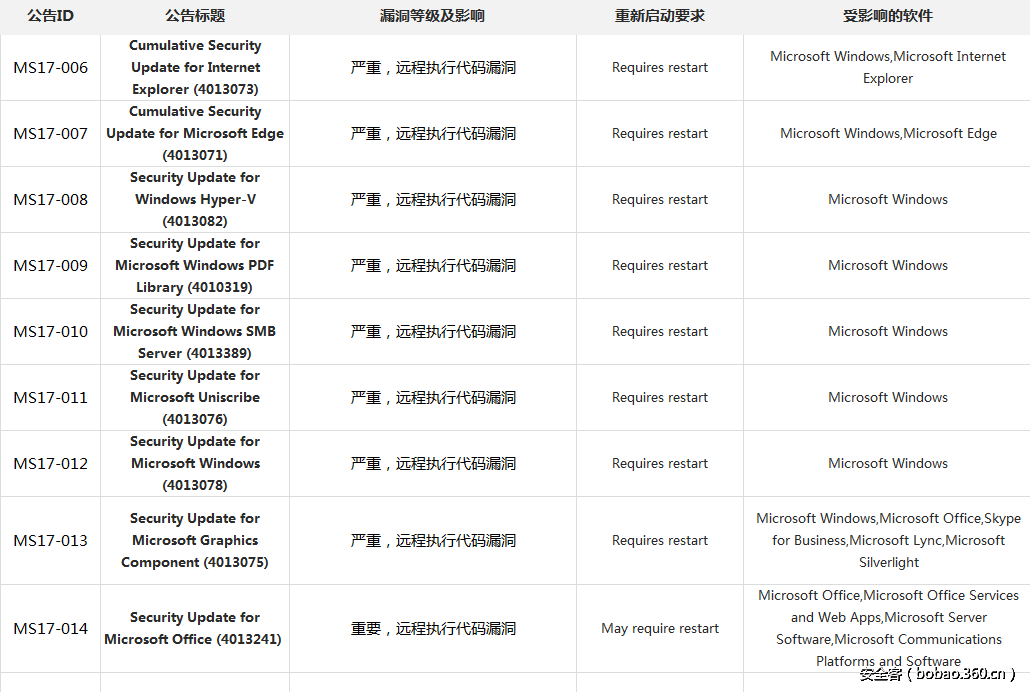Click Requires restart in the MS17-006 row
This screenshot has width=1030, height=692.
click(660, 68)
